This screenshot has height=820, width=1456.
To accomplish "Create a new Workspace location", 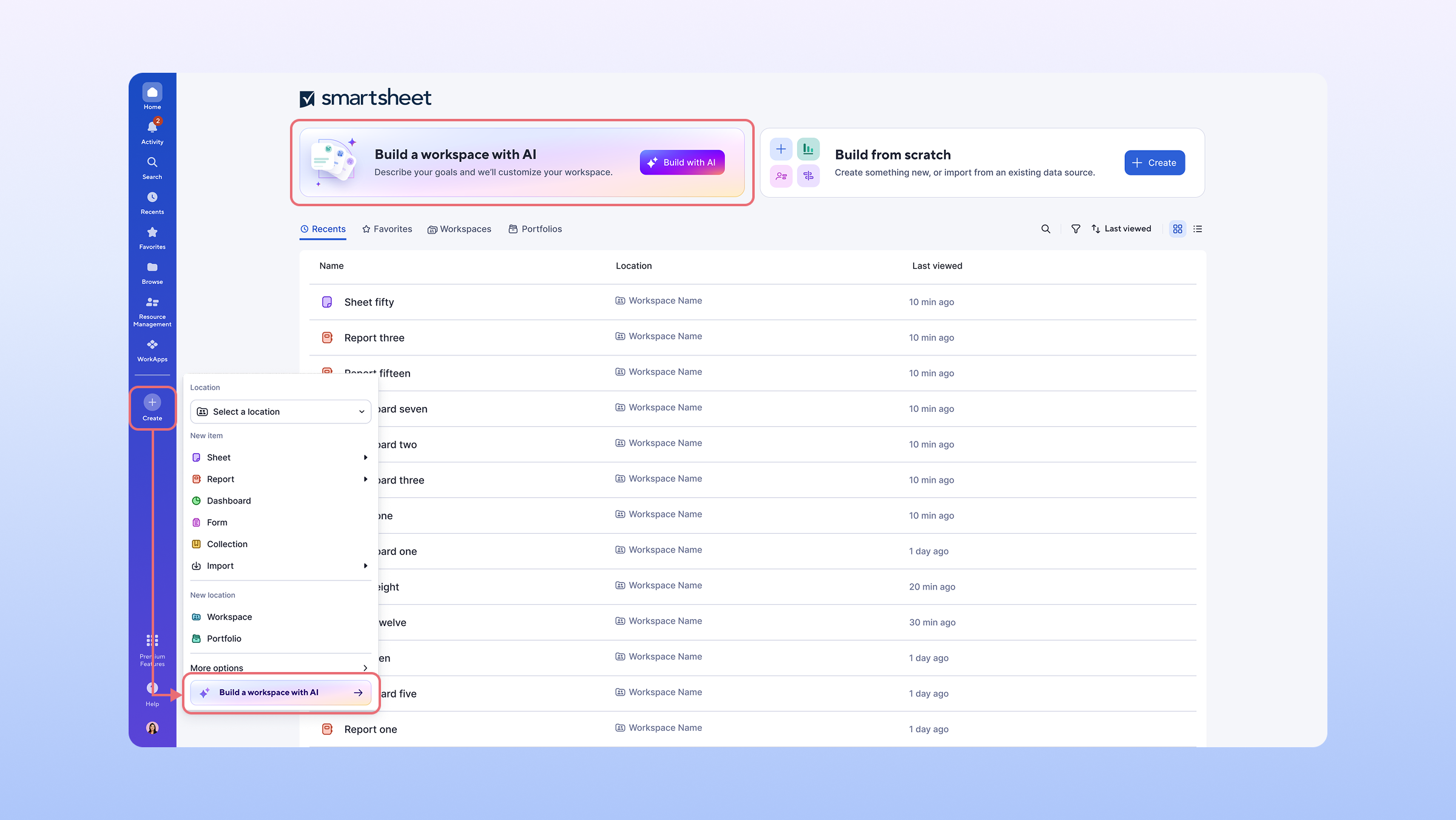I will (280, 617).
